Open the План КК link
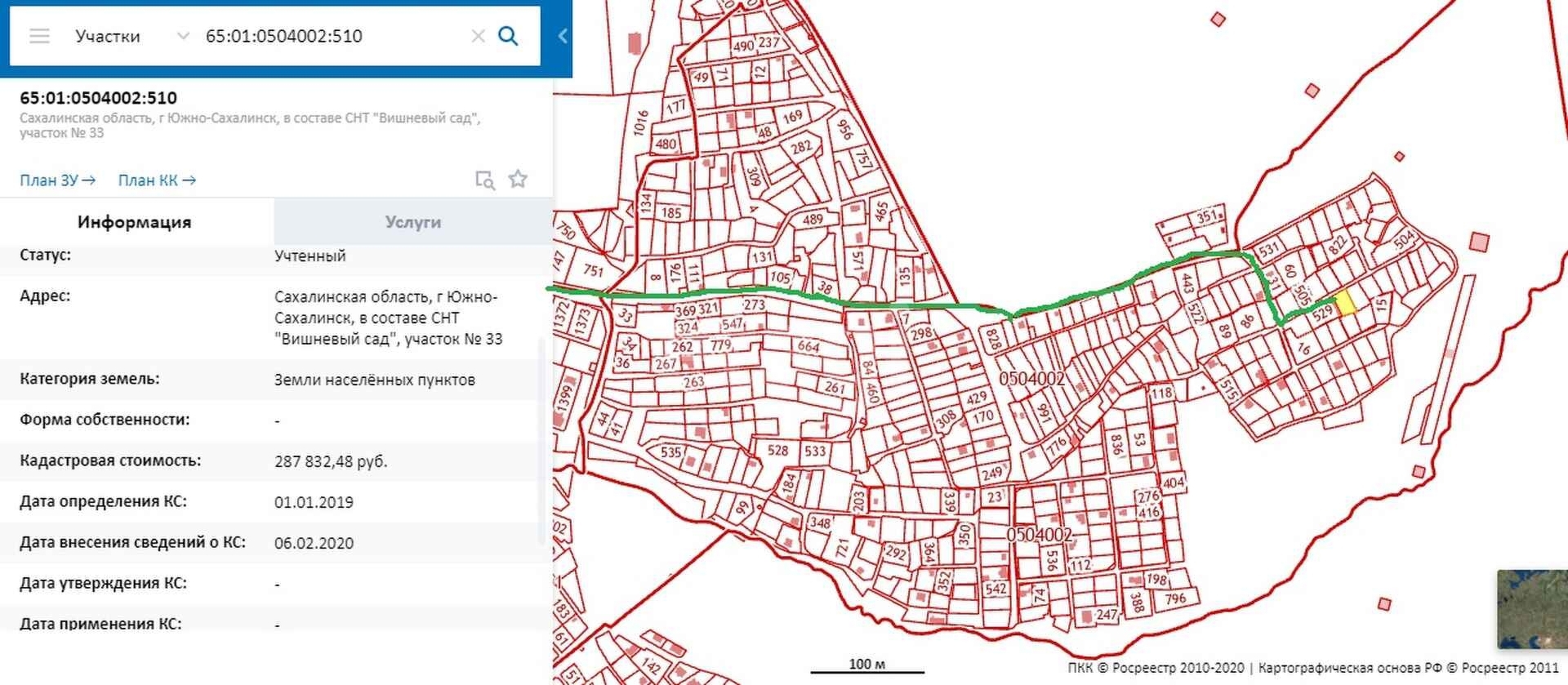The image size is (1568, 685). 157,180
